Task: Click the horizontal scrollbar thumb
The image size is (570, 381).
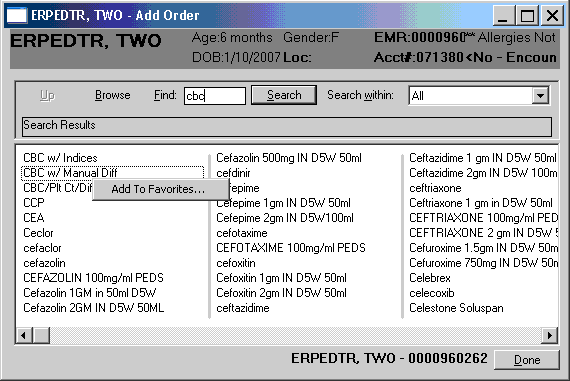Action: [x=41, y=335]
